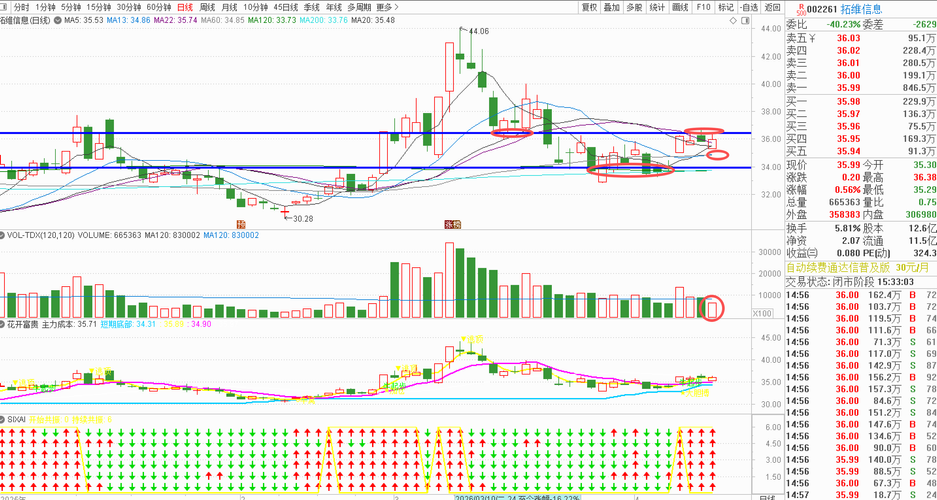
Task: Click the 总量 value 665363
Action: 844,202
